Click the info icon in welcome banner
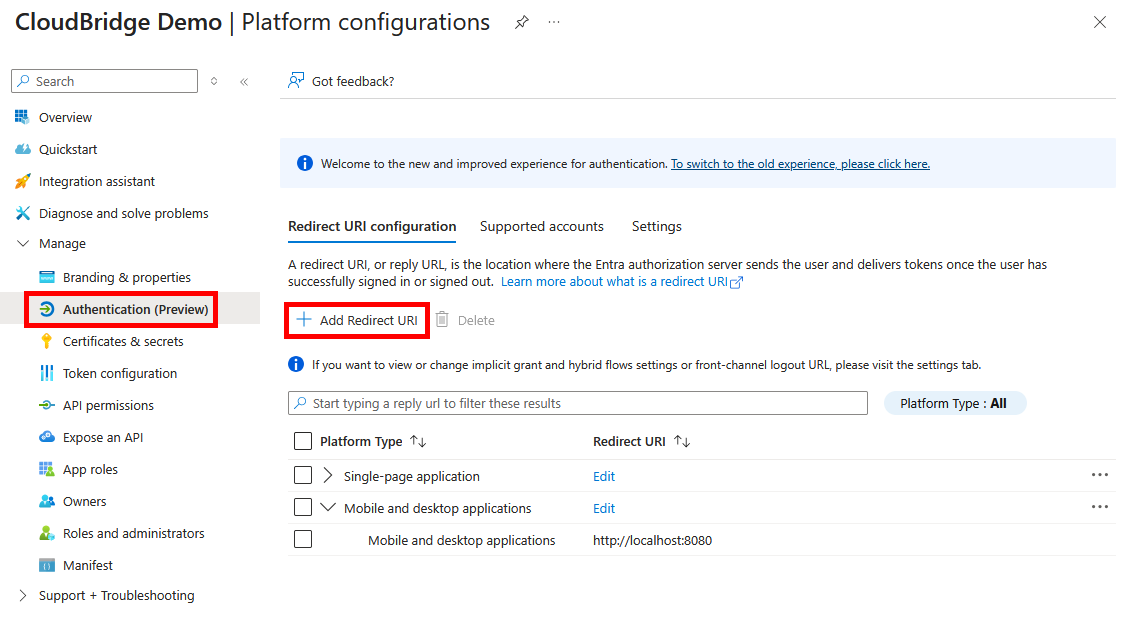Viewport: 1131px width, 620px height. point(305,164)
